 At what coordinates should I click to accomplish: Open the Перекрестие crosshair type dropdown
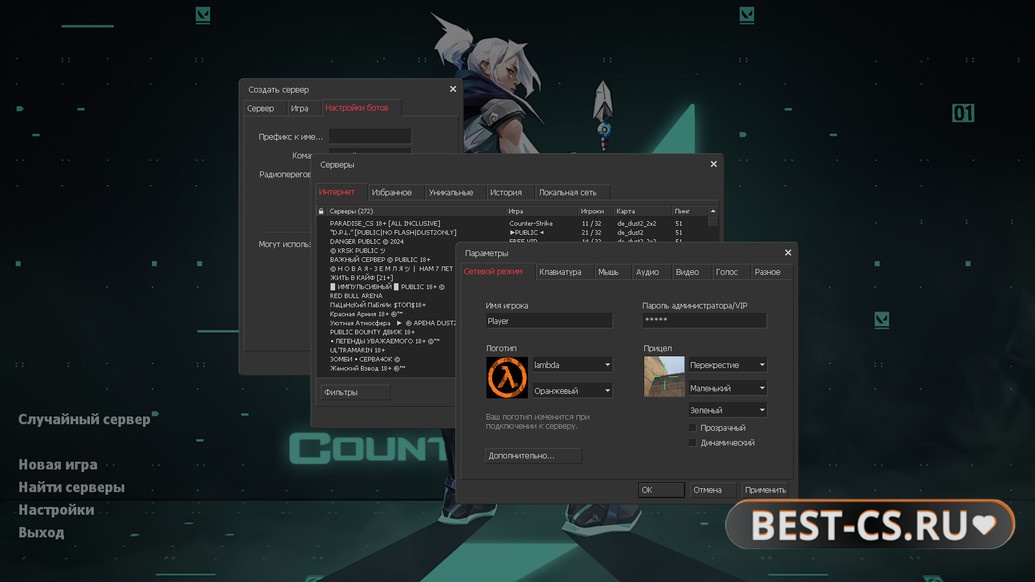[727, 365]
